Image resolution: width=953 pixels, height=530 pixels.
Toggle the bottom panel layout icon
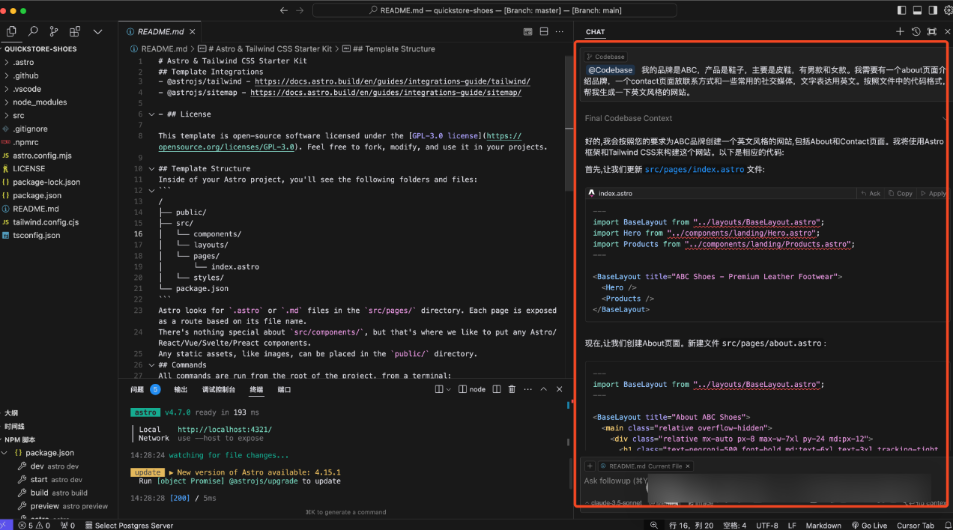(917, 10)
